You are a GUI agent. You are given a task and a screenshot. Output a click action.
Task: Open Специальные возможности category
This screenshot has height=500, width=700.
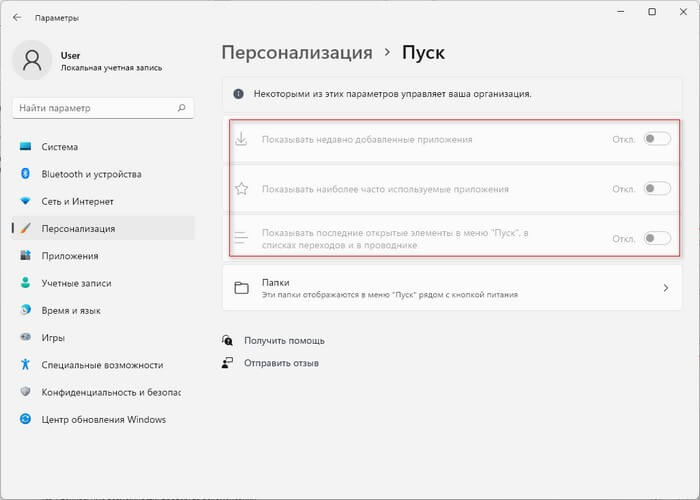coord(103,365)
